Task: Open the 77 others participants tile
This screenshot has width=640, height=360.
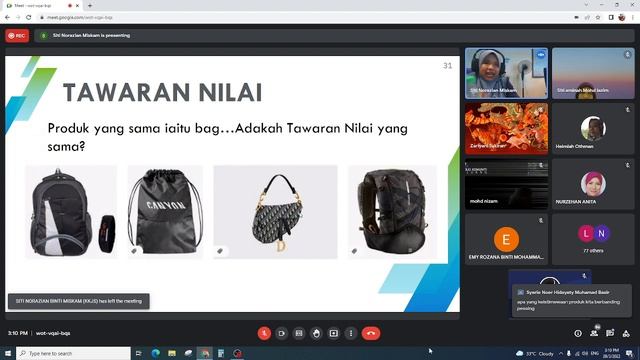Action: coord(593,239)
